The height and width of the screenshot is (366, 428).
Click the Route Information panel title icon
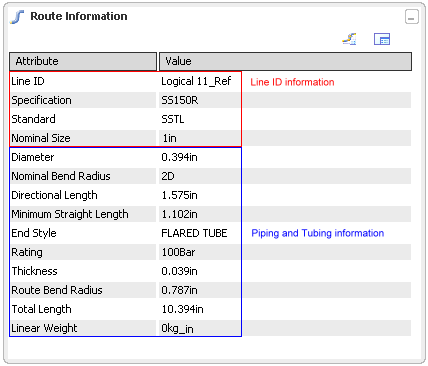tap(17, 17)
